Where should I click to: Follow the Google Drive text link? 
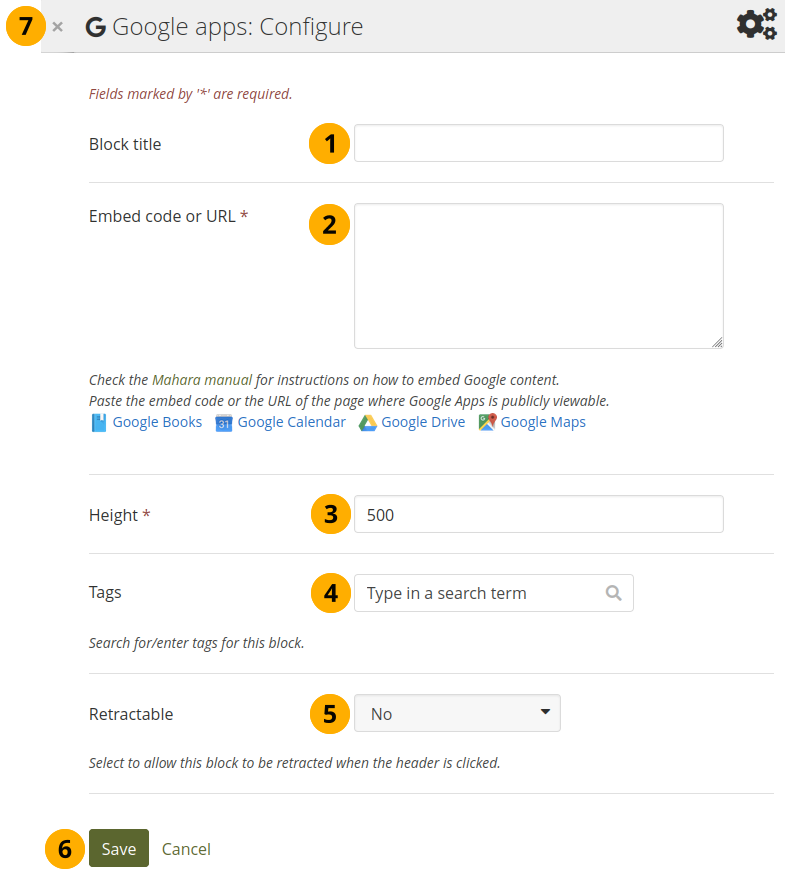(x=423, y=423)
